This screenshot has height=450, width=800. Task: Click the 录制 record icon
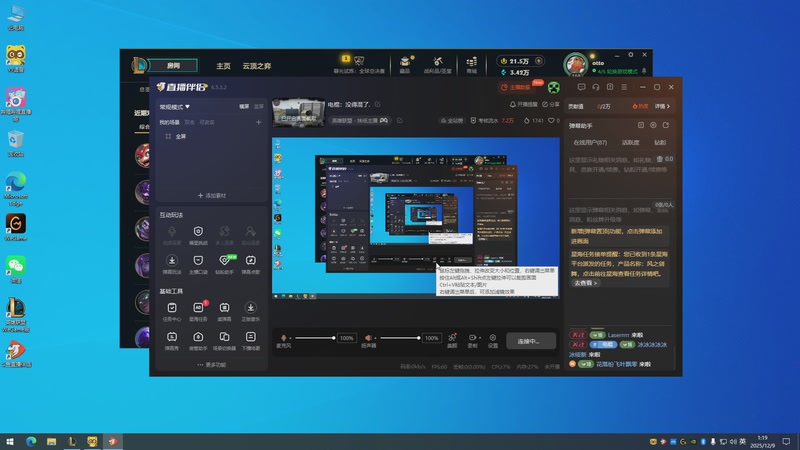pyautogui.click(x=472, y=337)
